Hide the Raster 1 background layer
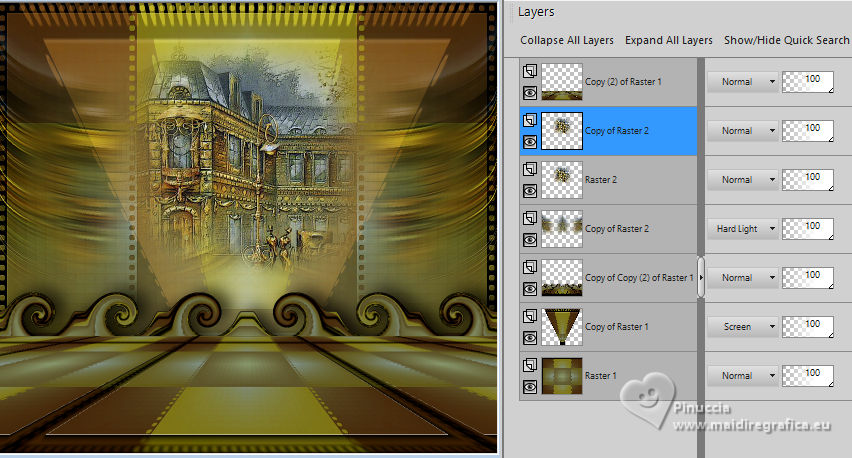The image size is (852, 458). click(x=530, y=387)
